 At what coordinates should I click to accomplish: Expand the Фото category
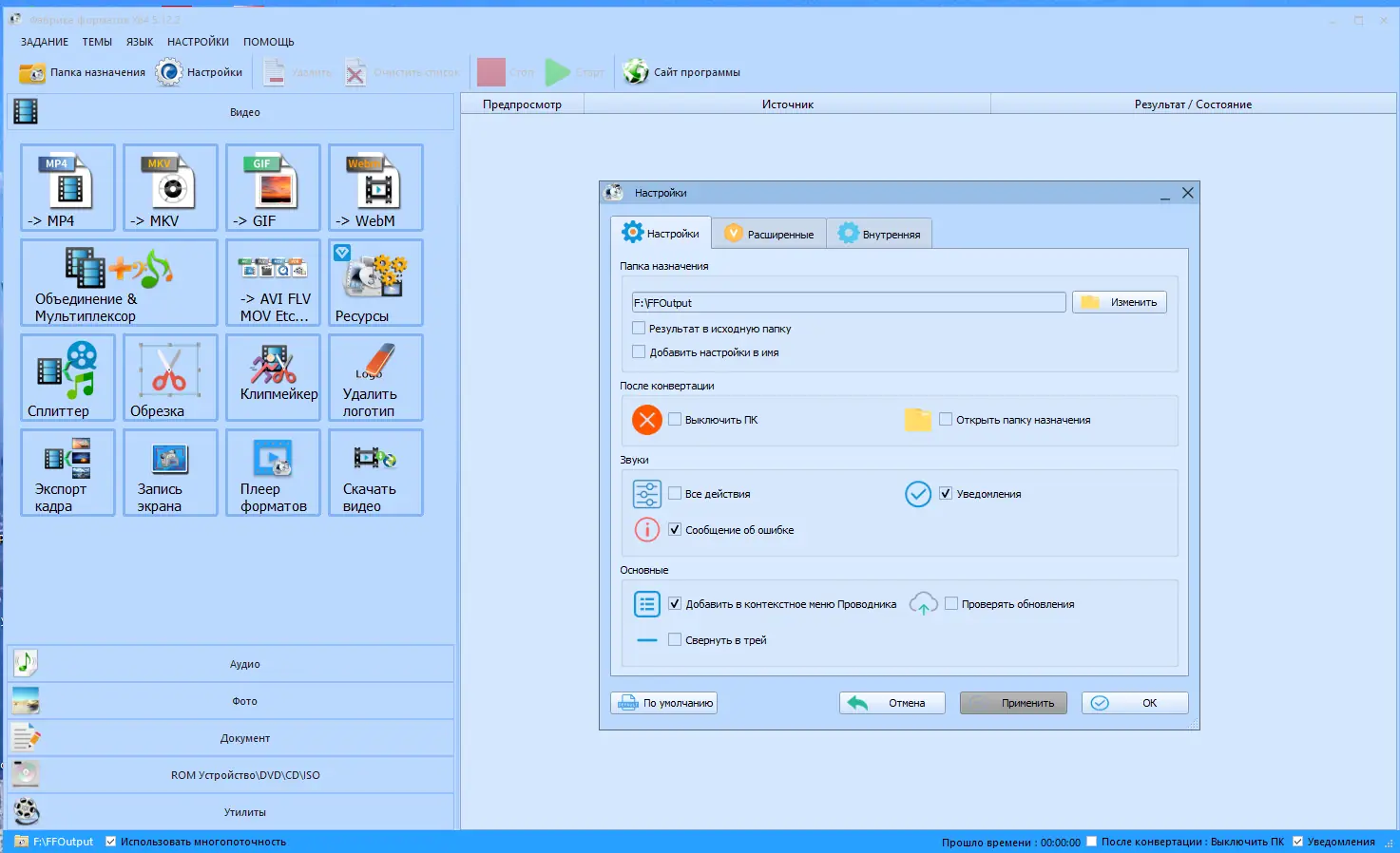pyautogui.click(x=231, y=701)
